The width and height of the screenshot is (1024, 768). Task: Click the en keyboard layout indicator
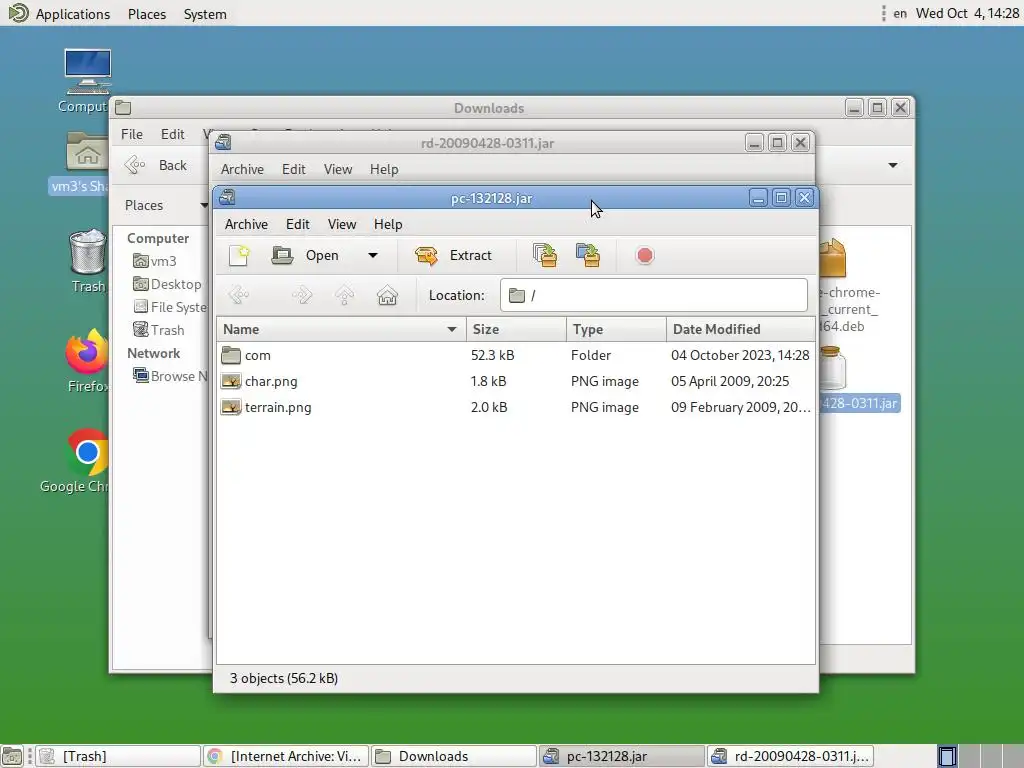coord(900,13)
